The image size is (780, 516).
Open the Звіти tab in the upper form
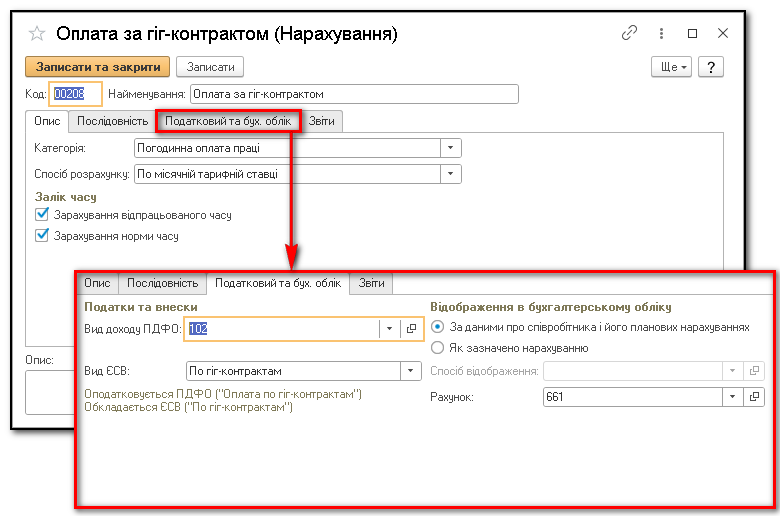point(321,121)
